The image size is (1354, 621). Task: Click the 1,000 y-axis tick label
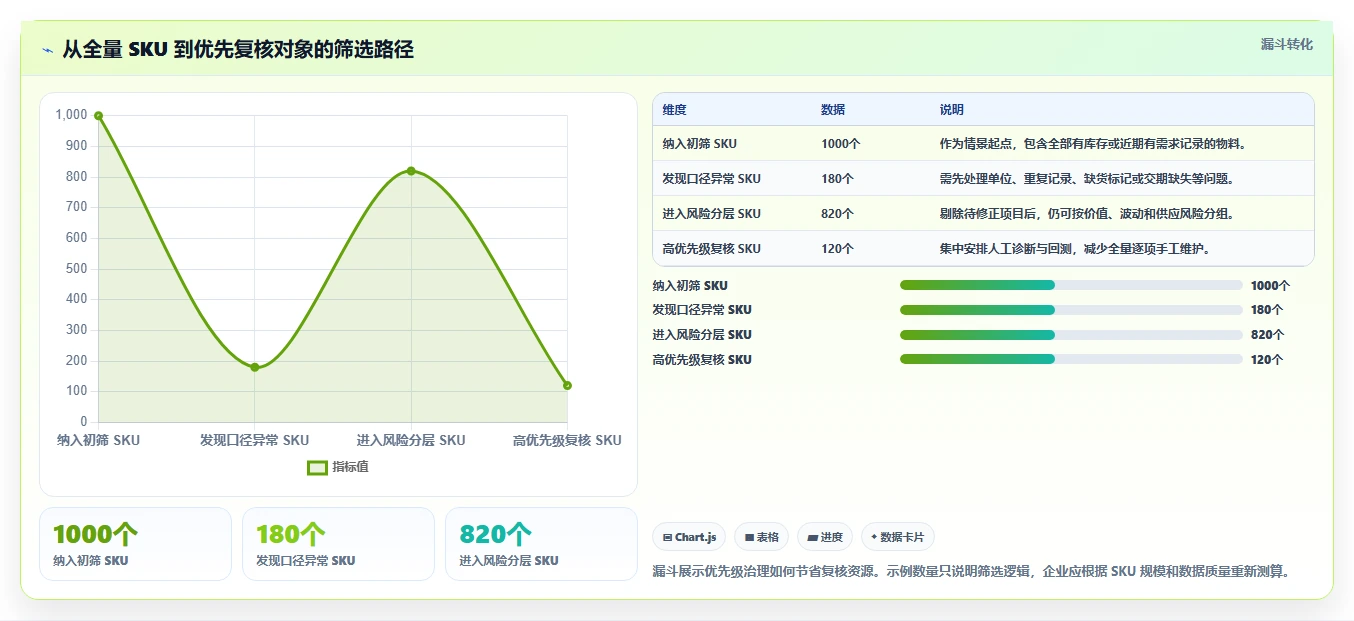[72, 115]
